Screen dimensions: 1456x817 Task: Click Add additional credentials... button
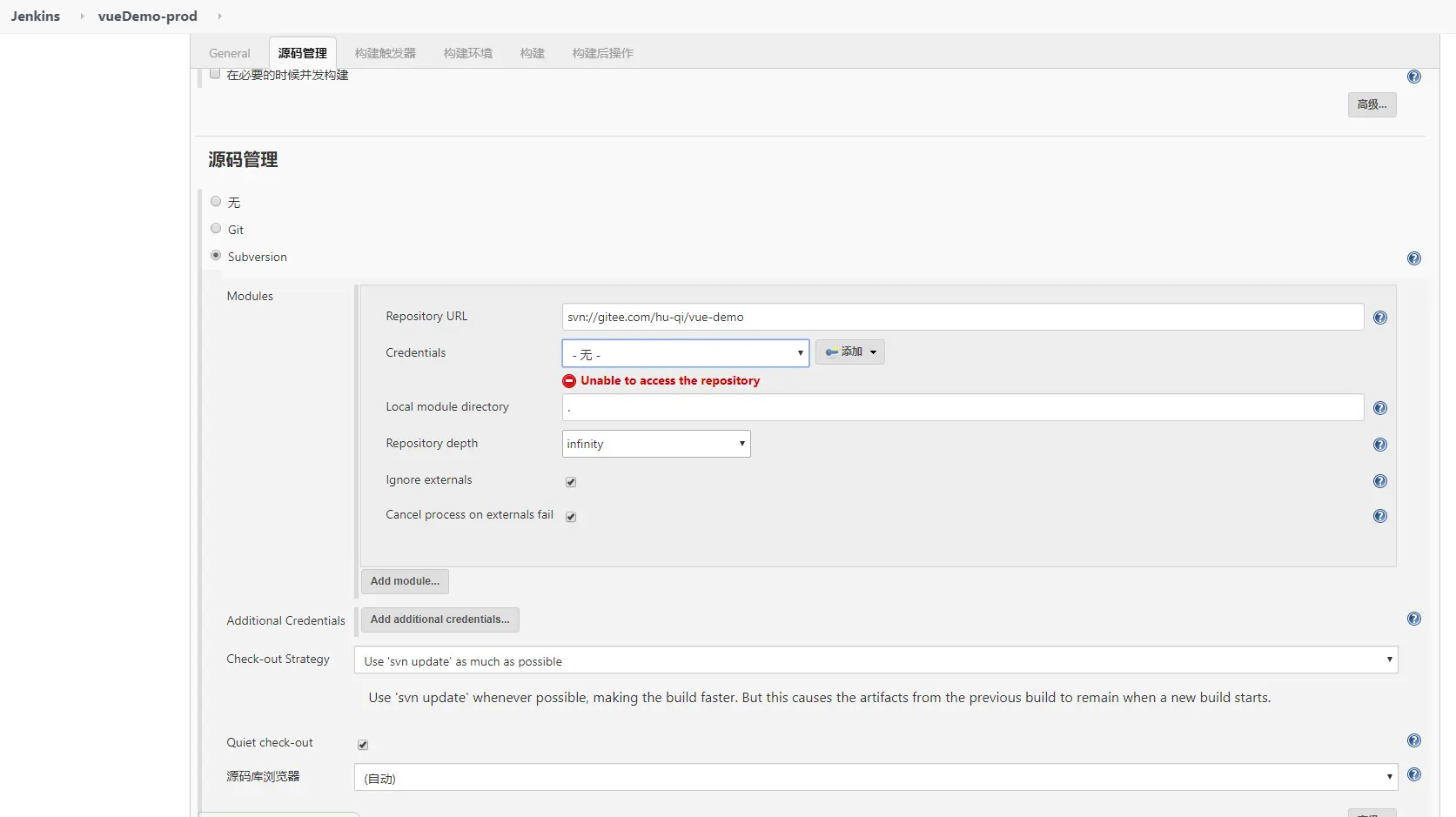[440, 619]
